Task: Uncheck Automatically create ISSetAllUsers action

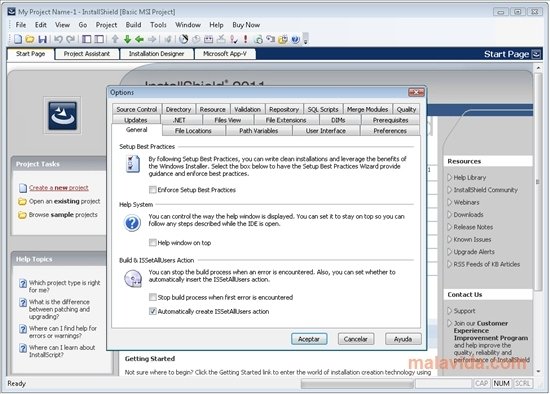Action: [x=153, y=311]
